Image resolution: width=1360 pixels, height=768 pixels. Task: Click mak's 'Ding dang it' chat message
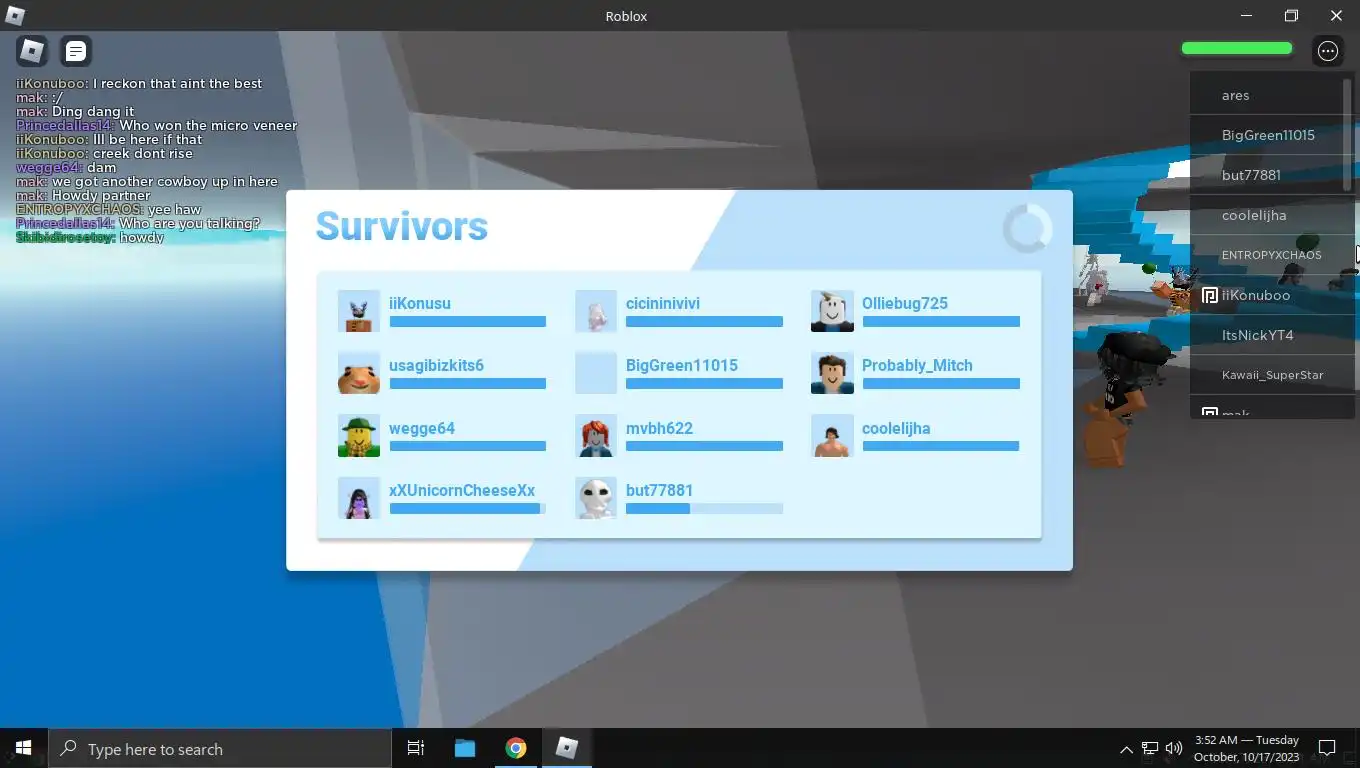tap(75, 111)
